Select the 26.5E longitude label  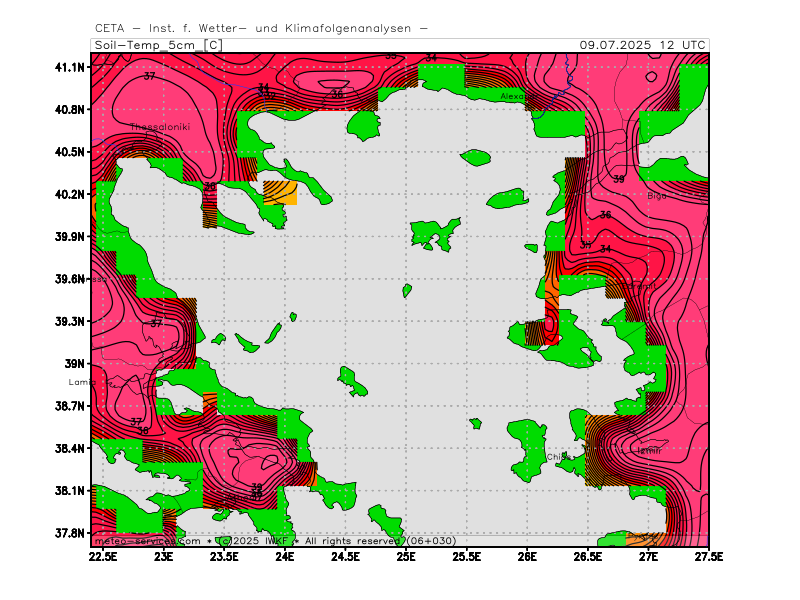tap(588, 557)
